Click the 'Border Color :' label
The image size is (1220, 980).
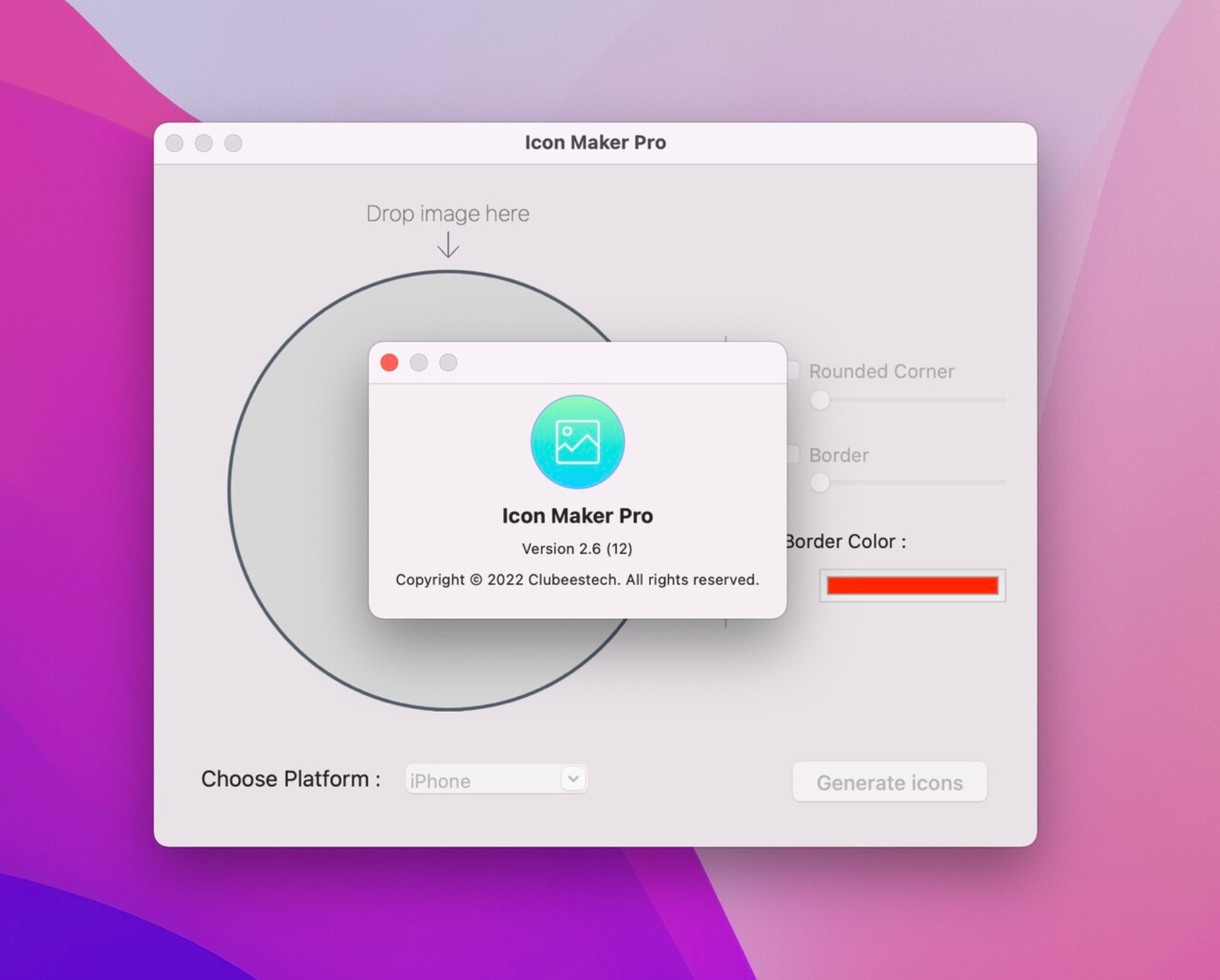(x=845, y=542)
